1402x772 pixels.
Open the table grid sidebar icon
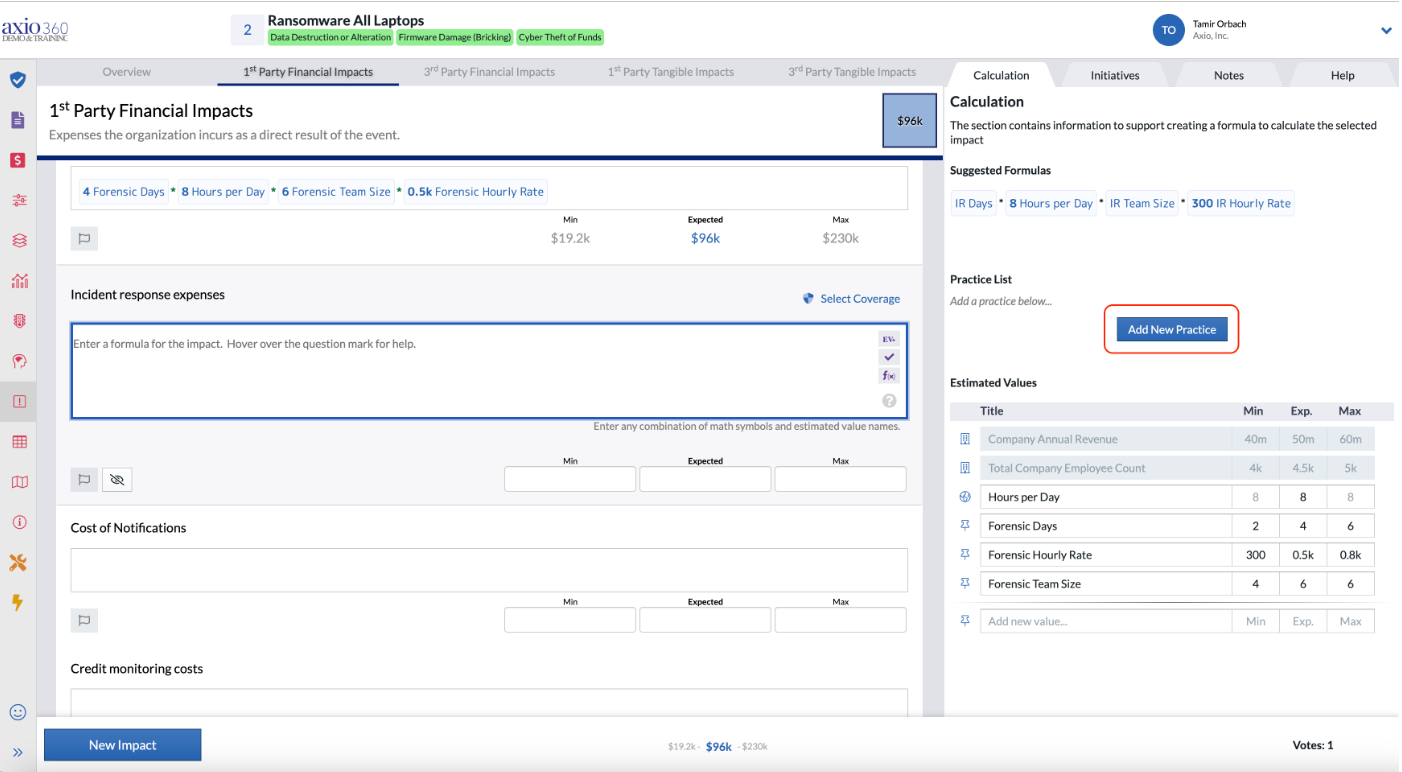pos(19,442)
